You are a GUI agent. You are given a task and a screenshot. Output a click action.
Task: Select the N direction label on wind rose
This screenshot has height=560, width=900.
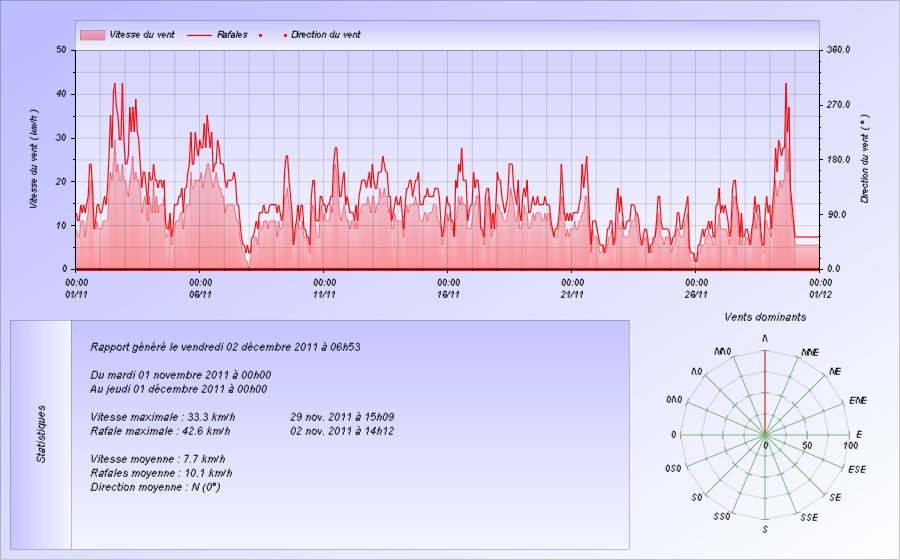point(765,340)
